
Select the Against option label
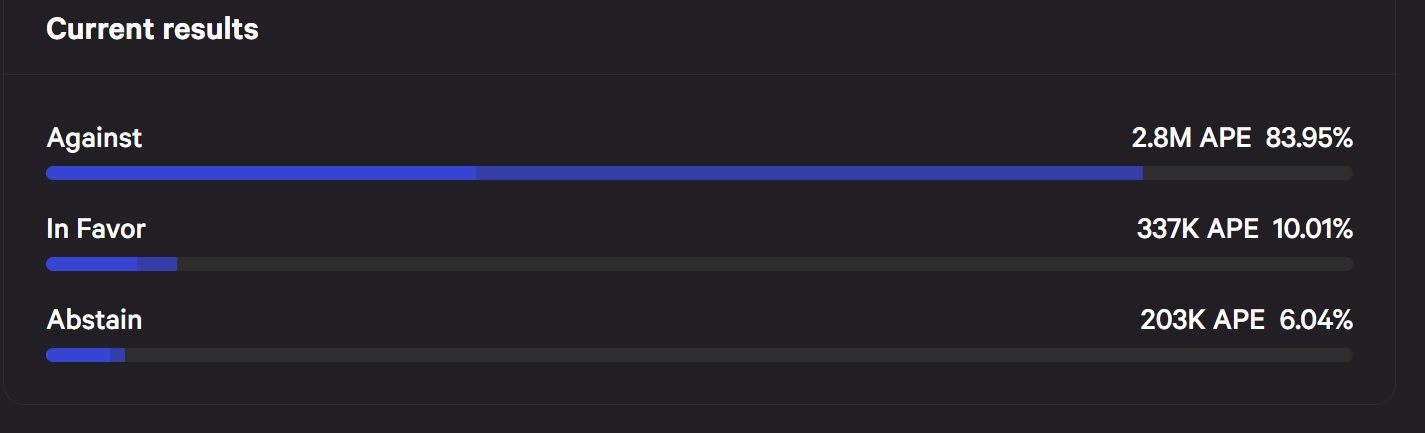94,138
